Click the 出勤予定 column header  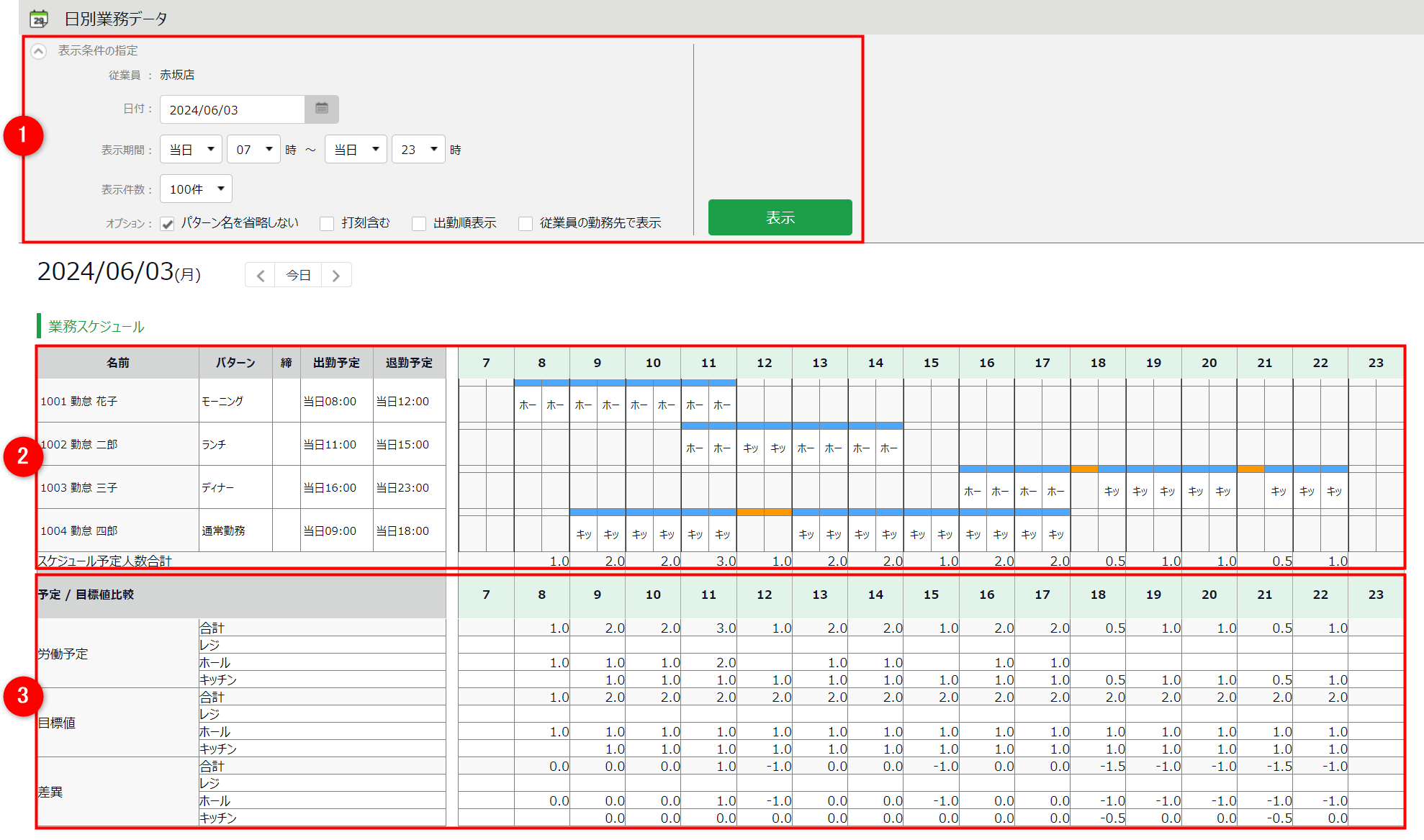tap(336, 363)
